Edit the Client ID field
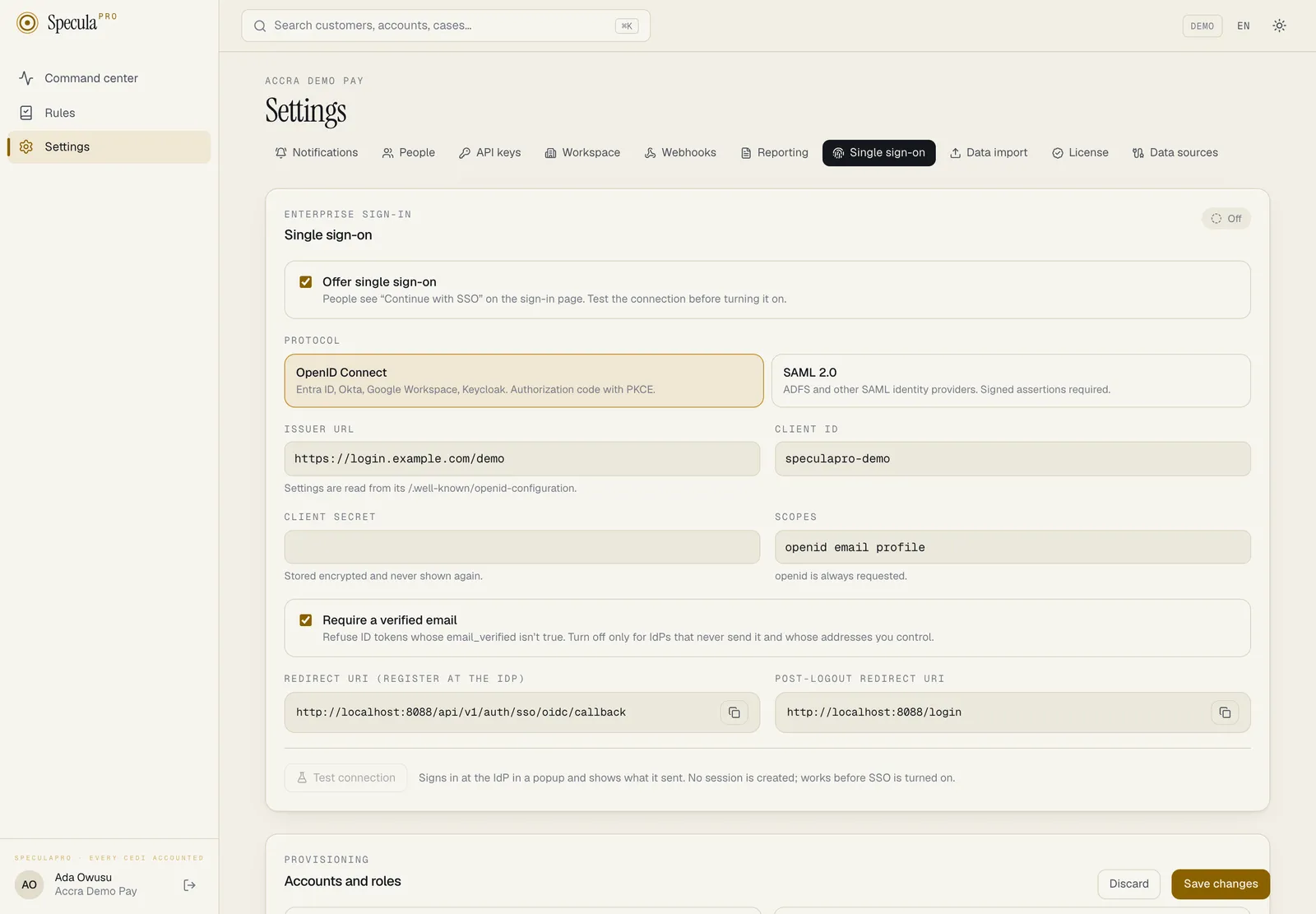1316x914 pixels. [1012, 459]
